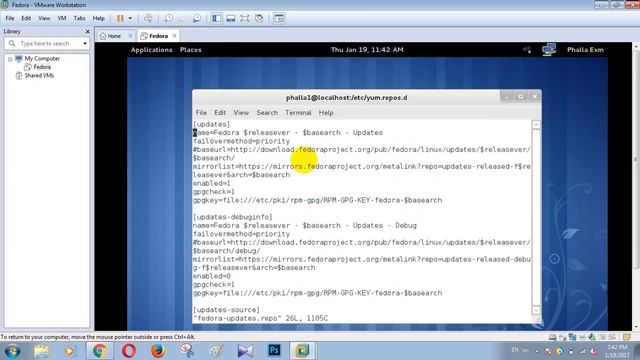Toggle the library sidebar view icon

point(217,18)
